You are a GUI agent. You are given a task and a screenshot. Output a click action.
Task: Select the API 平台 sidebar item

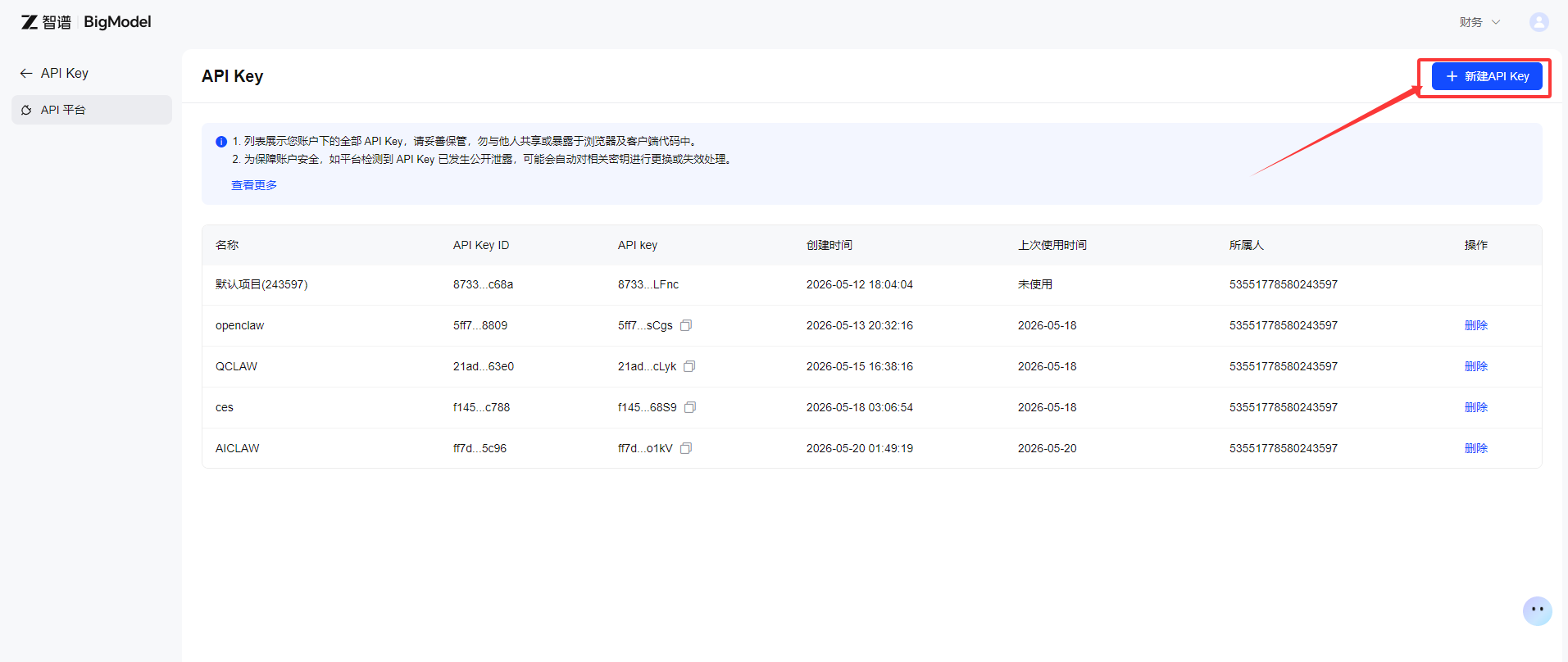click(92, 110)
